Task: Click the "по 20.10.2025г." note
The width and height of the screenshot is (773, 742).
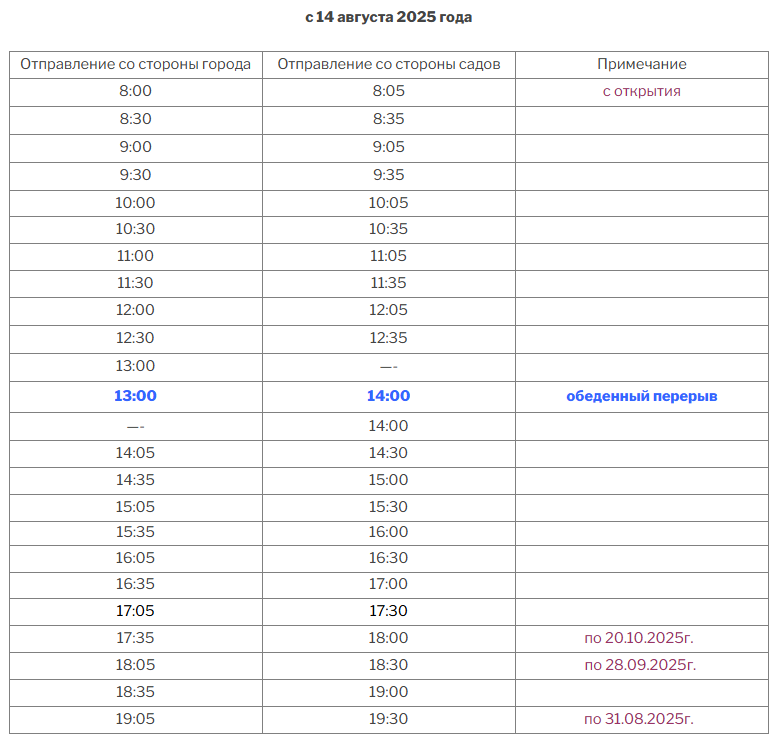Action: coord(641,638)
